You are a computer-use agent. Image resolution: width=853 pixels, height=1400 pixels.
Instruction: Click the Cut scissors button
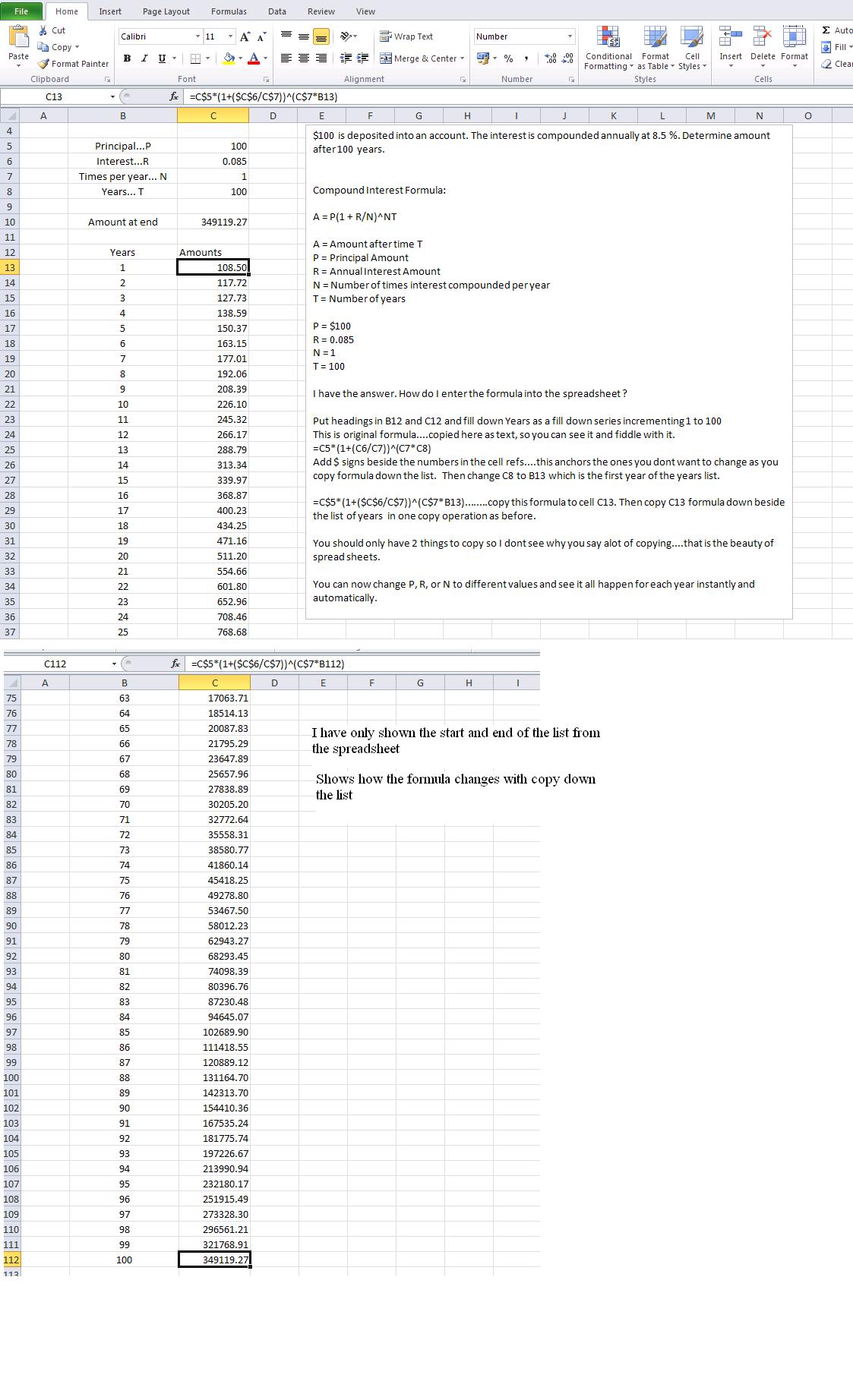click(x=52, y=30)
